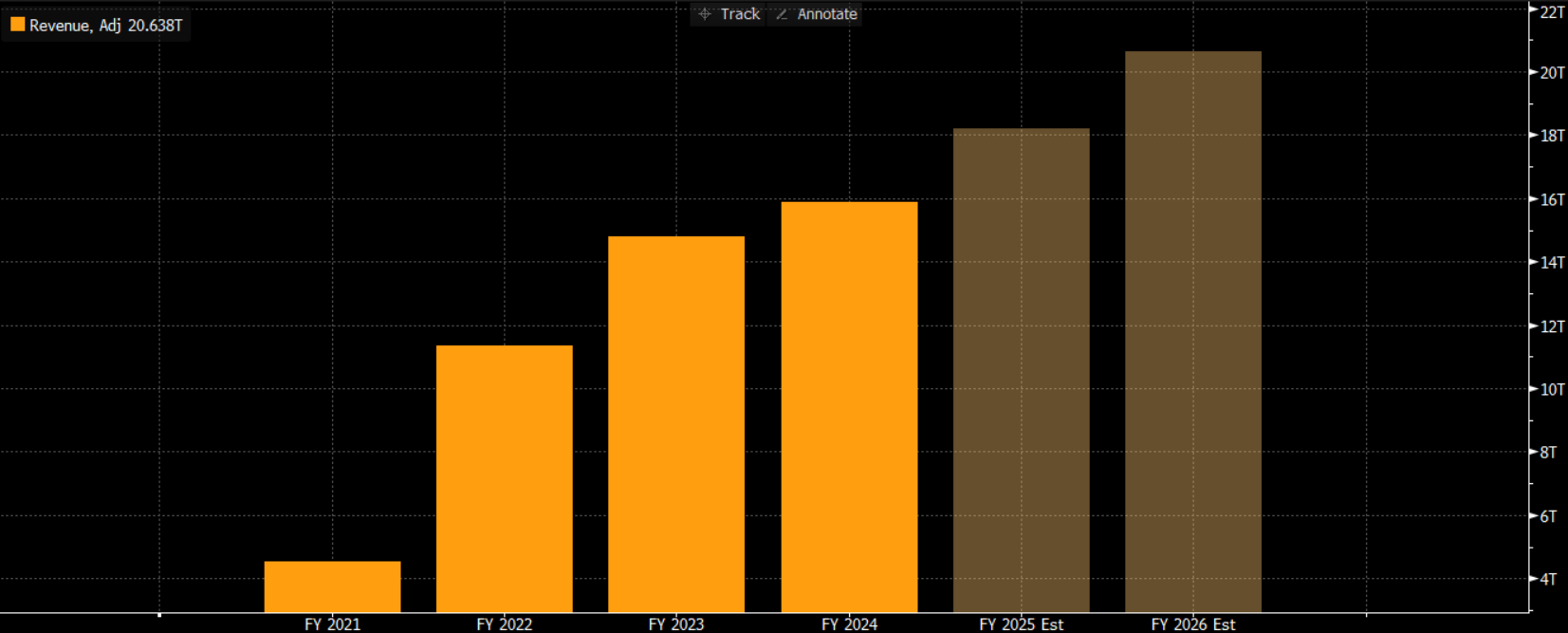Select the FY 2025 Est axis label

[1021, 624]
